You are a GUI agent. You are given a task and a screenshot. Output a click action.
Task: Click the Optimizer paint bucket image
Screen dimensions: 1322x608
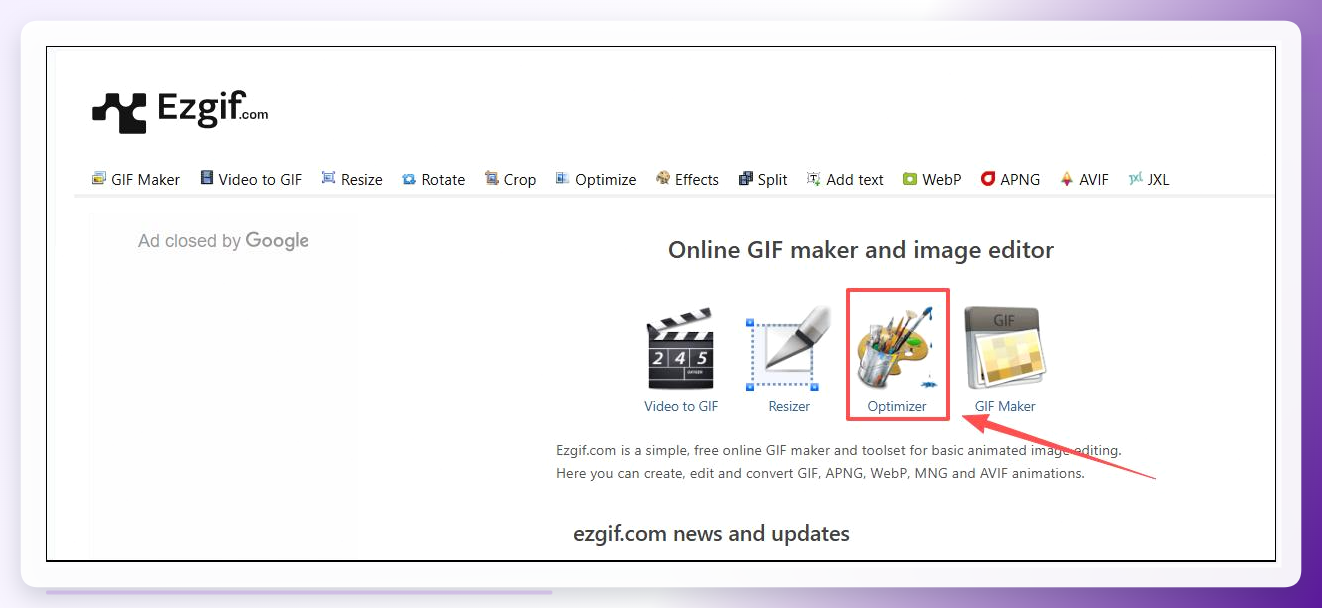click(x=897, y=346)
